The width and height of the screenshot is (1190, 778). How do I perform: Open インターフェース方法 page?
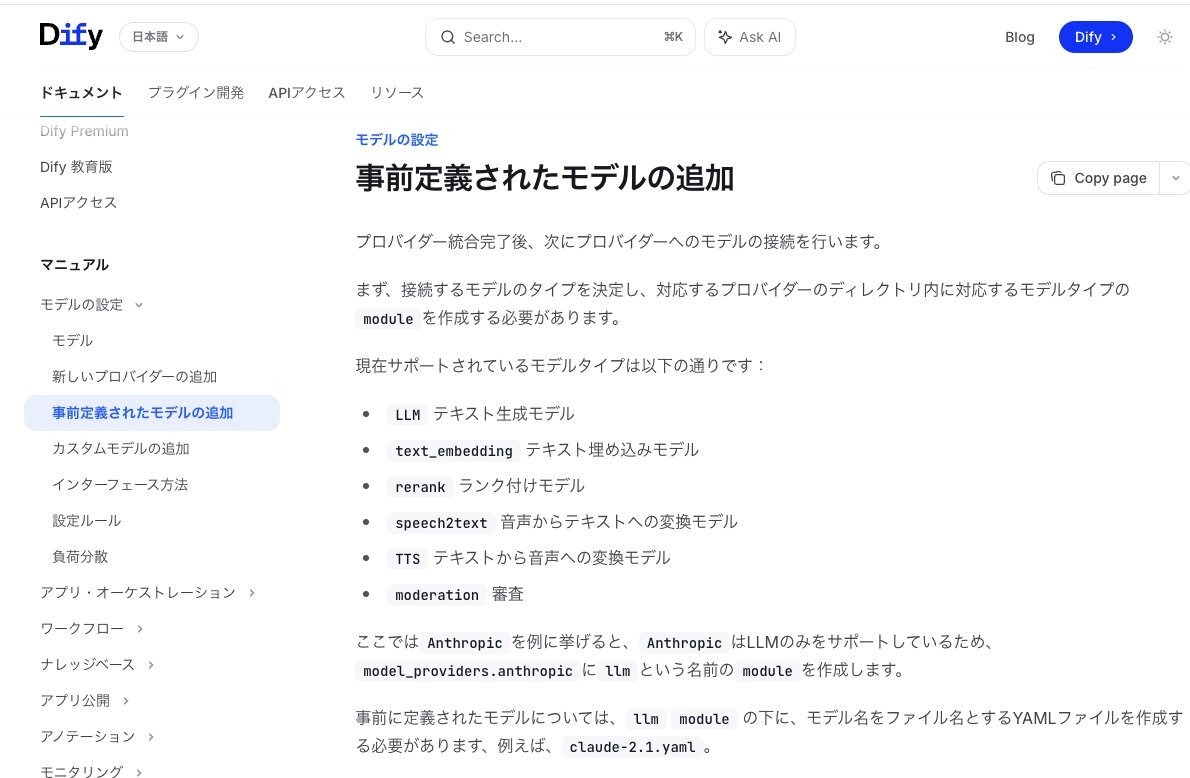[120, 485]
